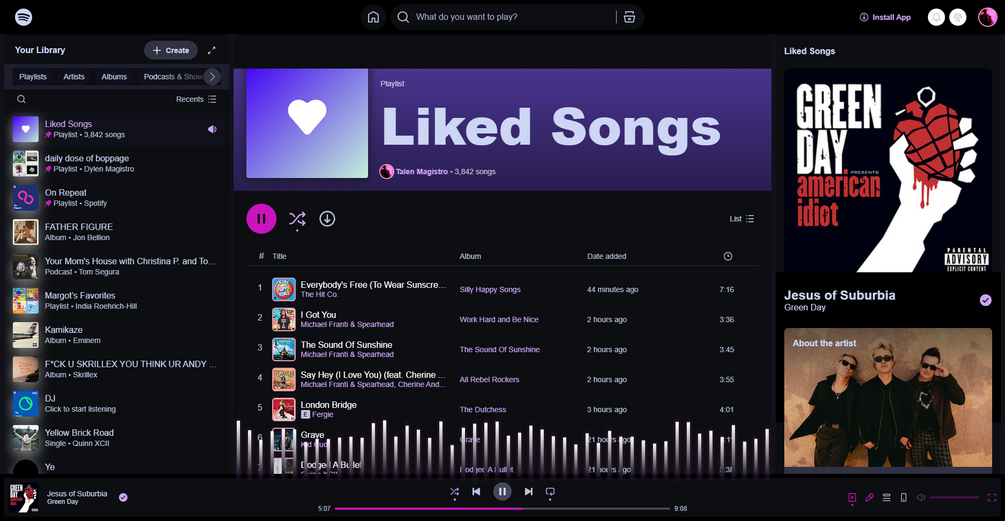The image size is (1005, 521).
Task: Toggle smart shuffle for Liked Songs
Action: [297, 219]
